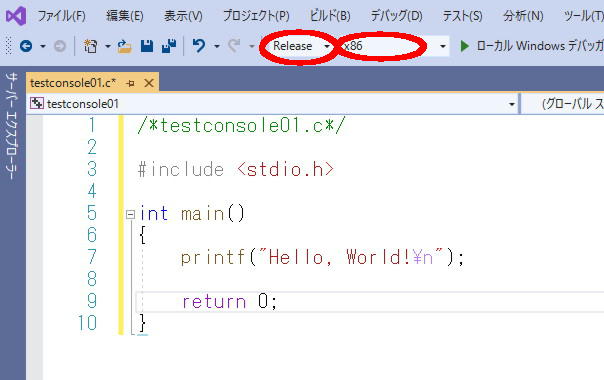Click the green Start Debugging play icon
Viewport: 604px width, 380px height.
click(465, 46)
